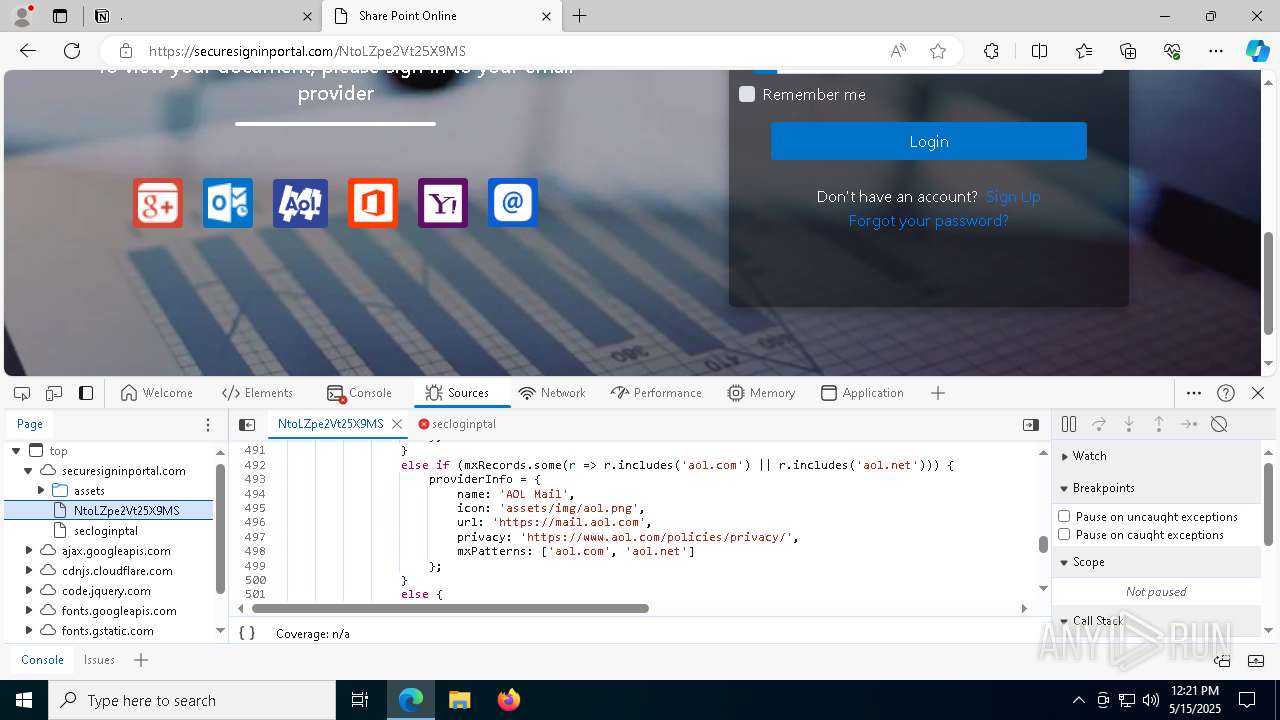Open browser Extensions icon
The width and height of the screenshot is (1280, 720).
pyautogui.click(x=991, y=51)
